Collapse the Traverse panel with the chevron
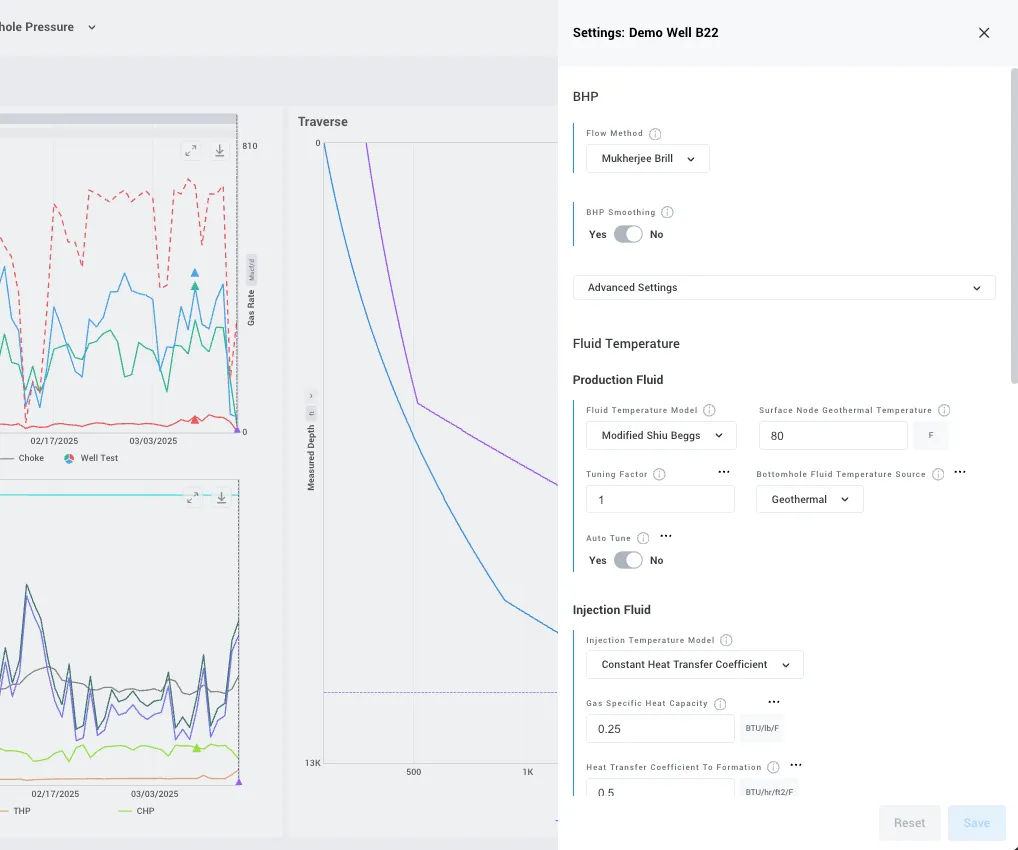Screen dimensions: 1018x850 click(311, 395)
